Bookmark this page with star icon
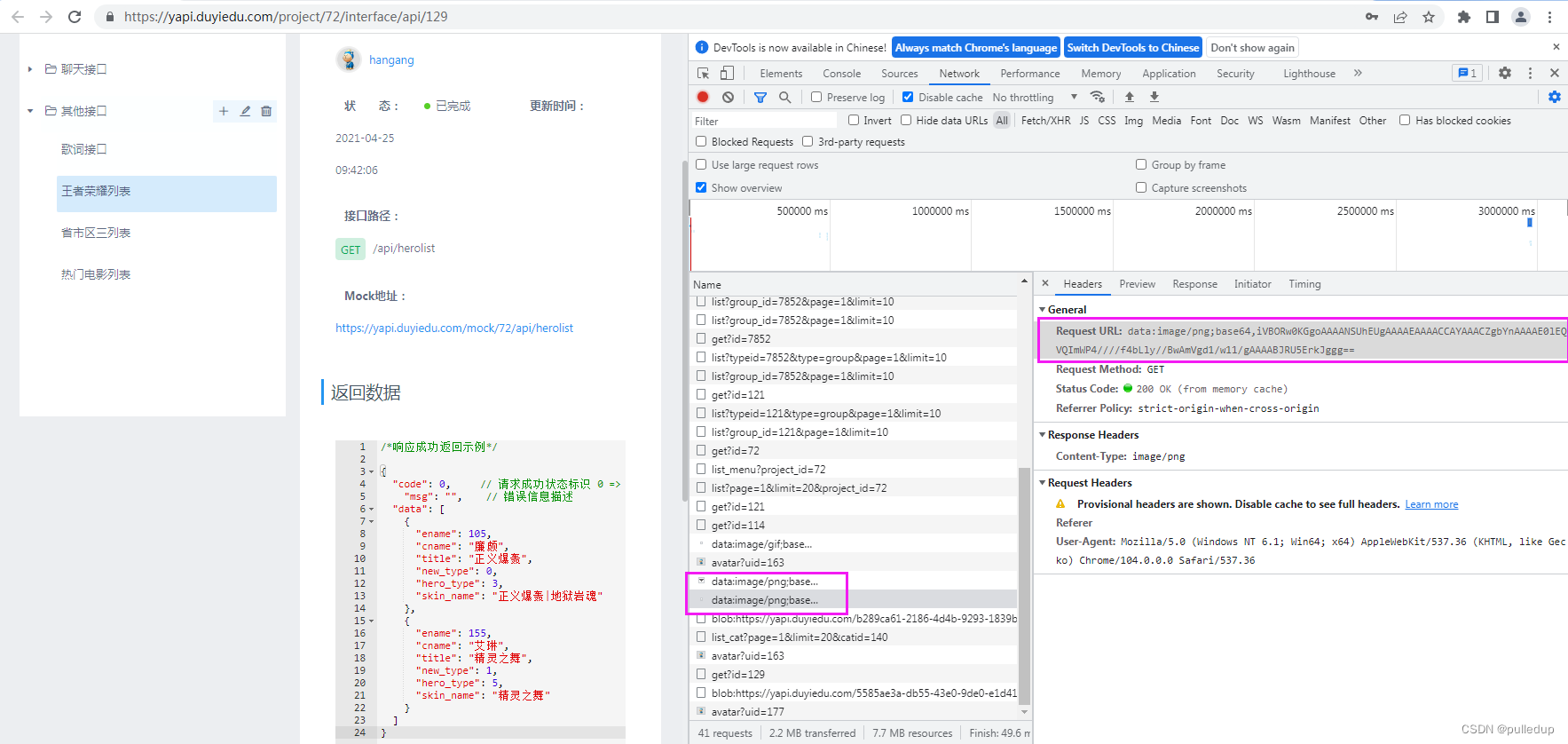Viewport: 1568px width, 744px height. click(1429, 17)
